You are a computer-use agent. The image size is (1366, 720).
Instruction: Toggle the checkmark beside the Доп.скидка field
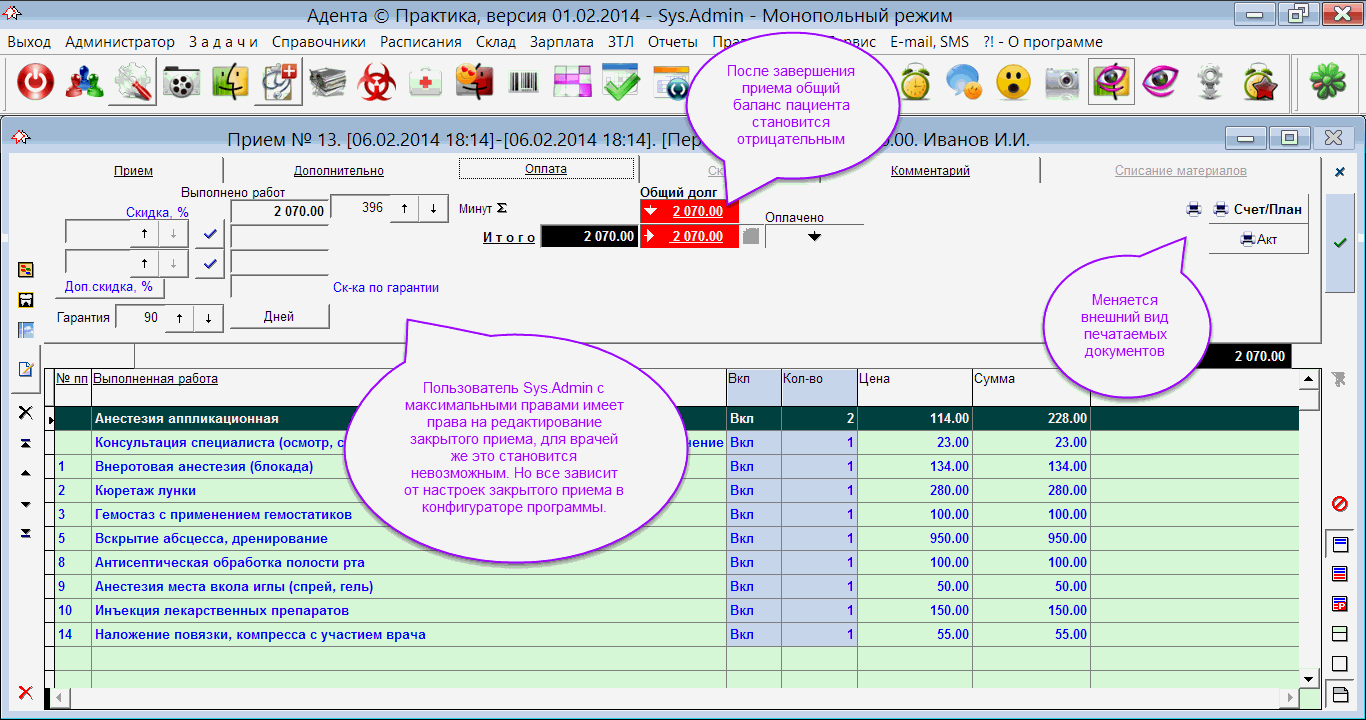pos(209,264)
